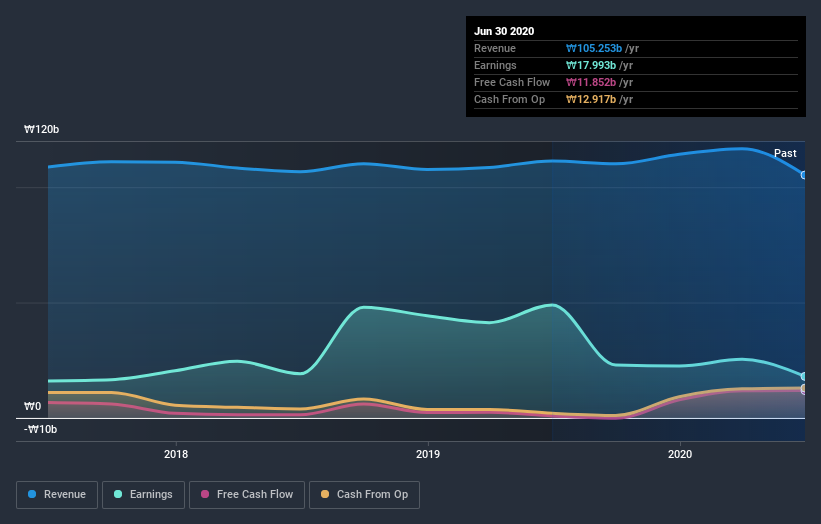Click the 2020 x-axis label
821x524 pixels.
(680, 454)
